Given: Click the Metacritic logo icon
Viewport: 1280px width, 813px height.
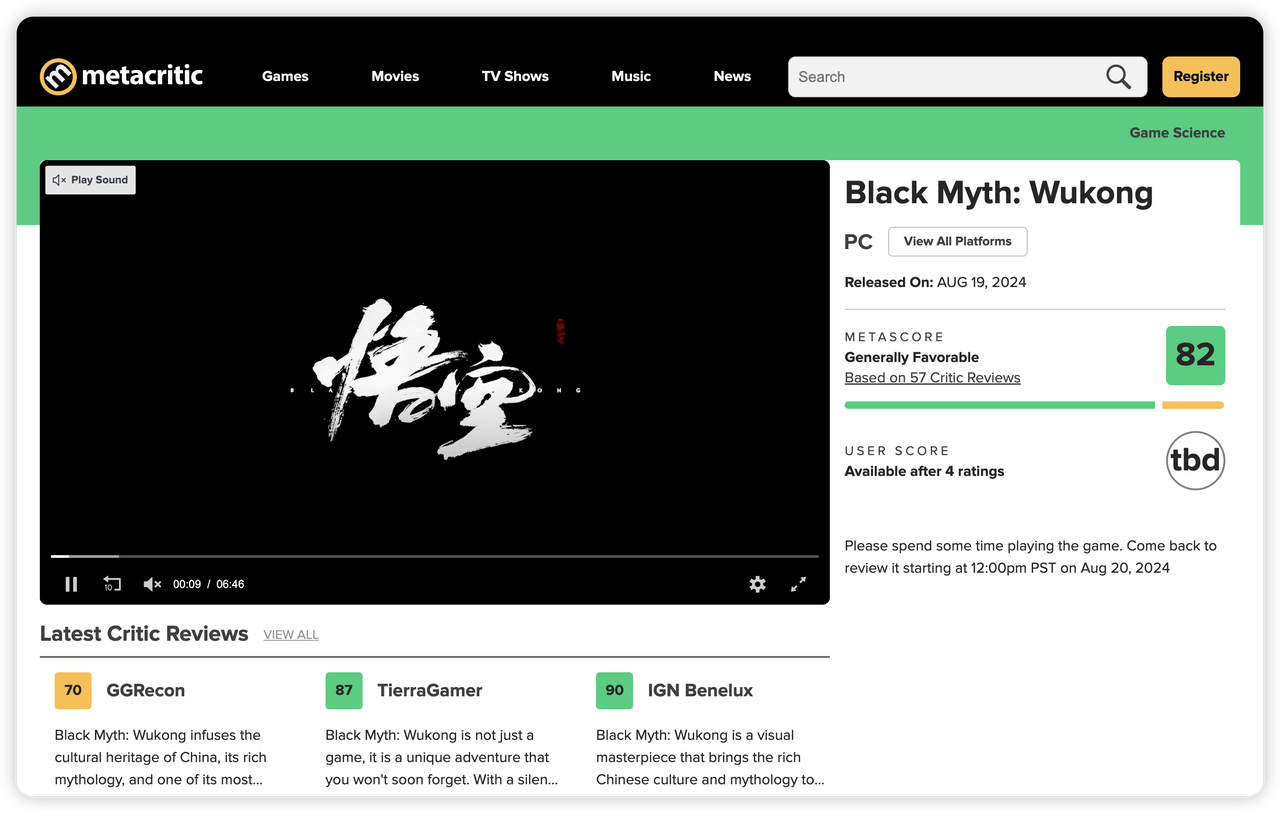Looking at the screenshot, I should pos(58,77).
